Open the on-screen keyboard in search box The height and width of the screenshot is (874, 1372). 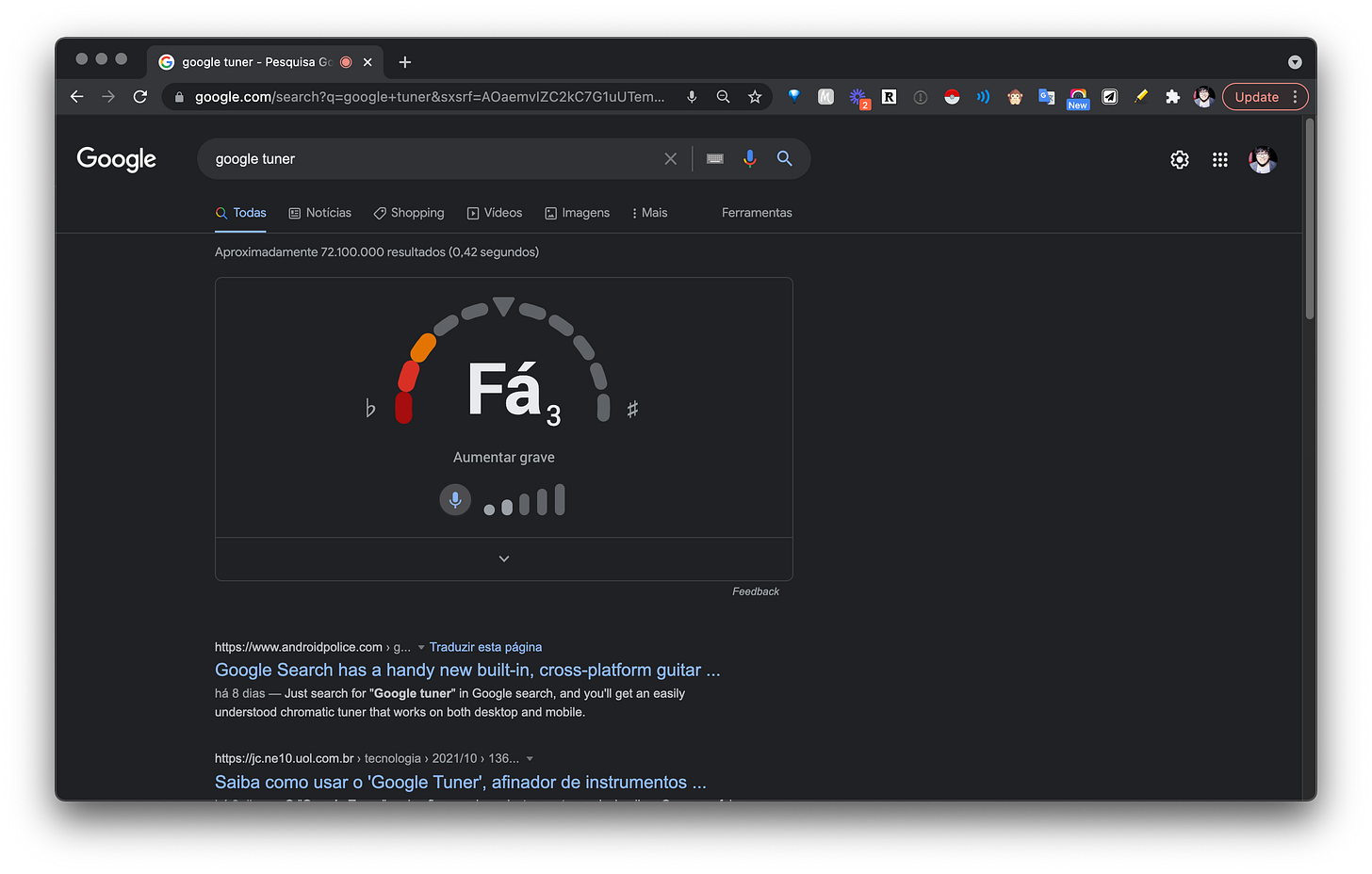(x=715, y=159)
